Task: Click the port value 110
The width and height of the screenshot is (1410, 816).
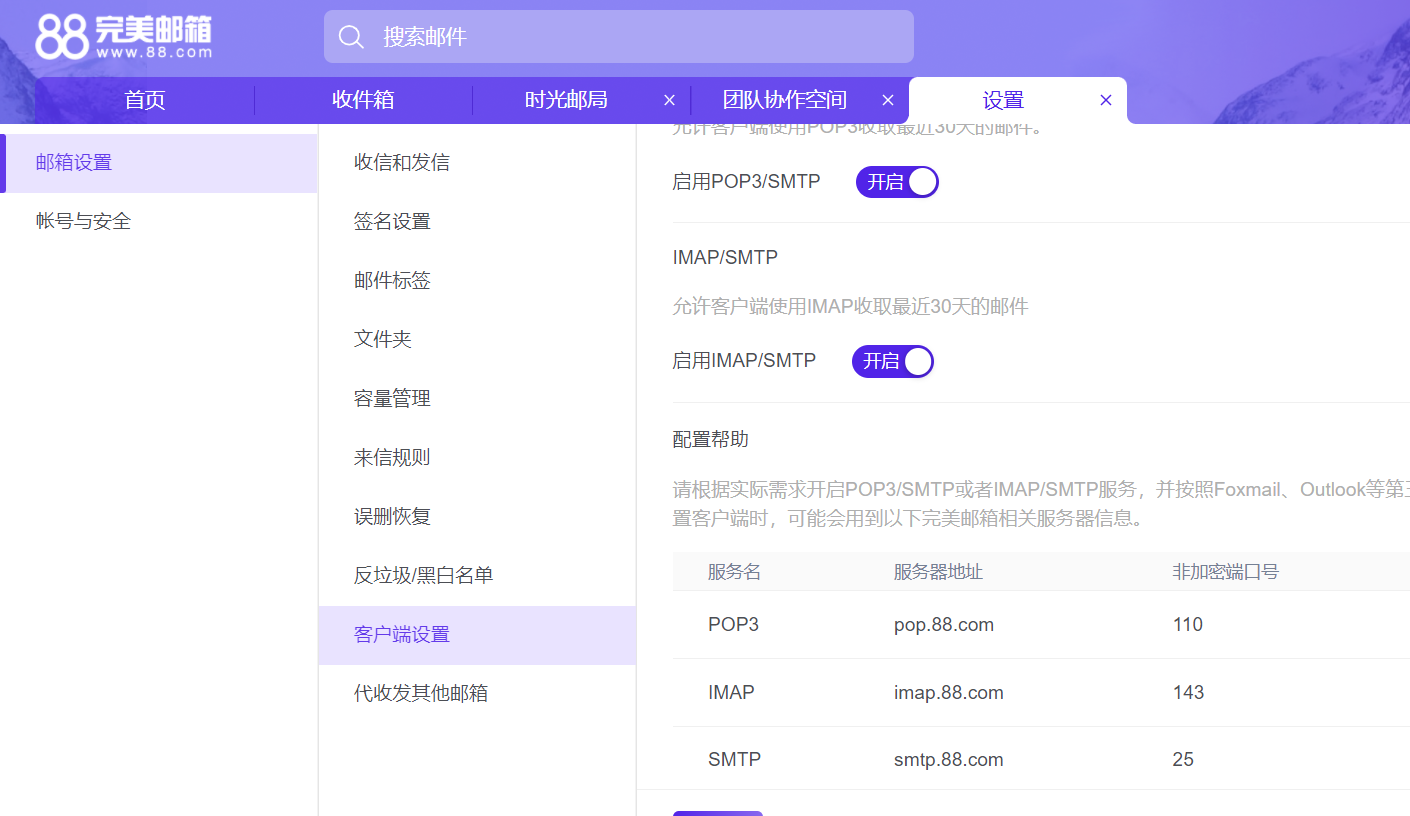Action: coord(1188,625)
